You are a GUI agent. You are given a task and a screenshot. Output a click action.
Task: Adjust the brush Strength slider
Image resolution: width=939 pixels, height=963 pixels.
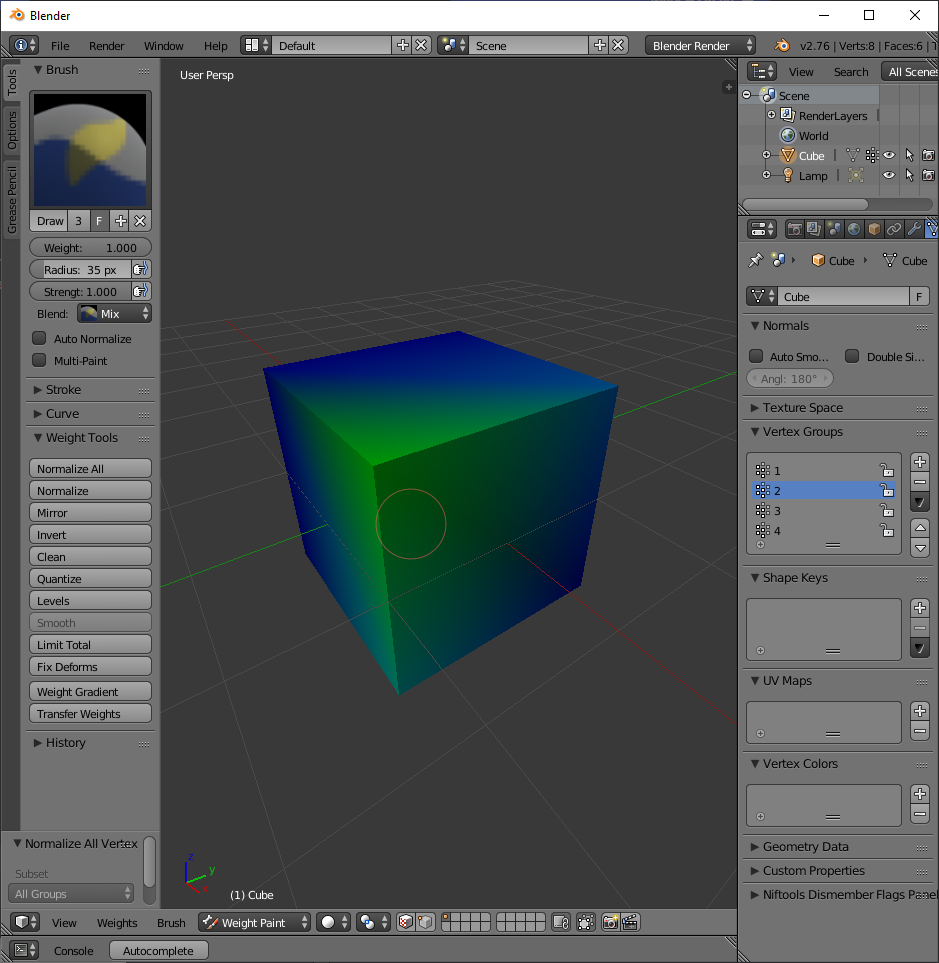click(x=80, y=292)
